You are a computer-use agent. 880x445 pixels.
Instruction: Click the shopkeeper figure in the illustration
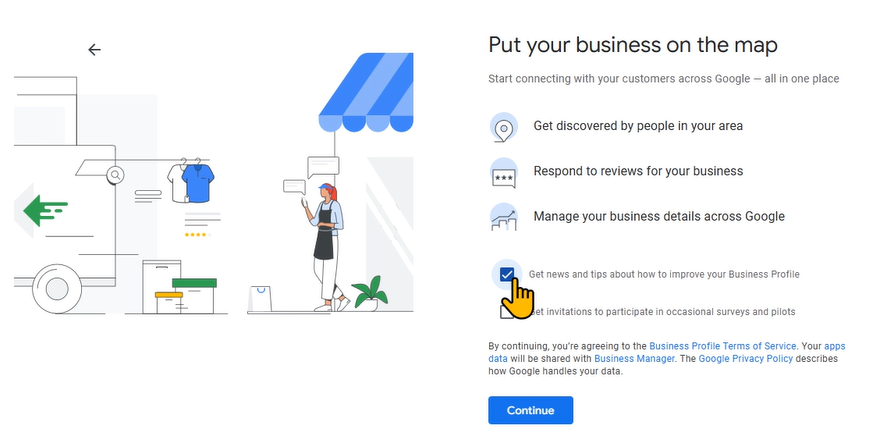tap(326, 247)
